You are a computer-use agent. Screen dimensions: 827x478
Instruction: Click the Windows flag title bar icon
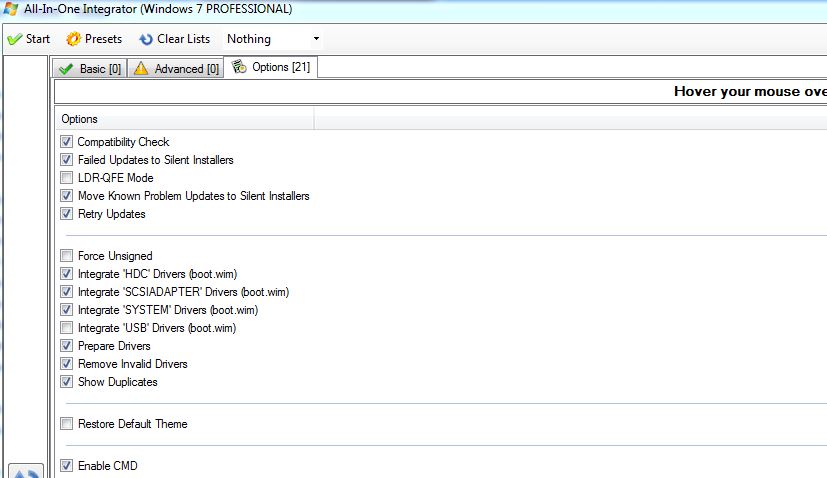pyautogui.click(x=11, y=8)
